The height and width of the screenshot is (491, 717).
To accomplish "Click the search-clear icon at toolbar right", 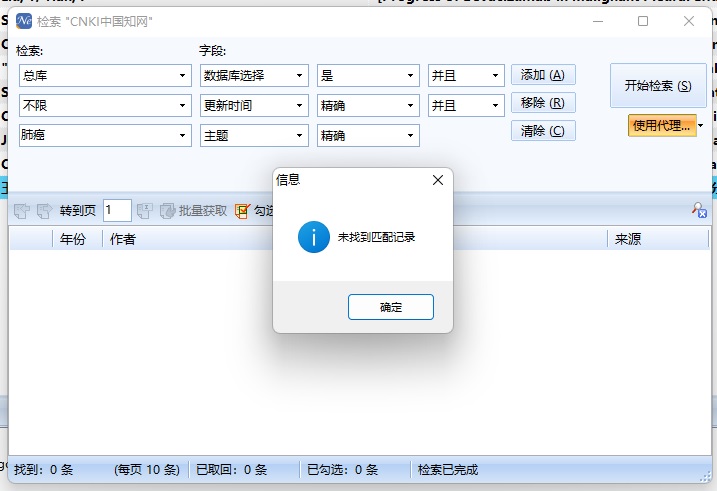I will (699, 210).
